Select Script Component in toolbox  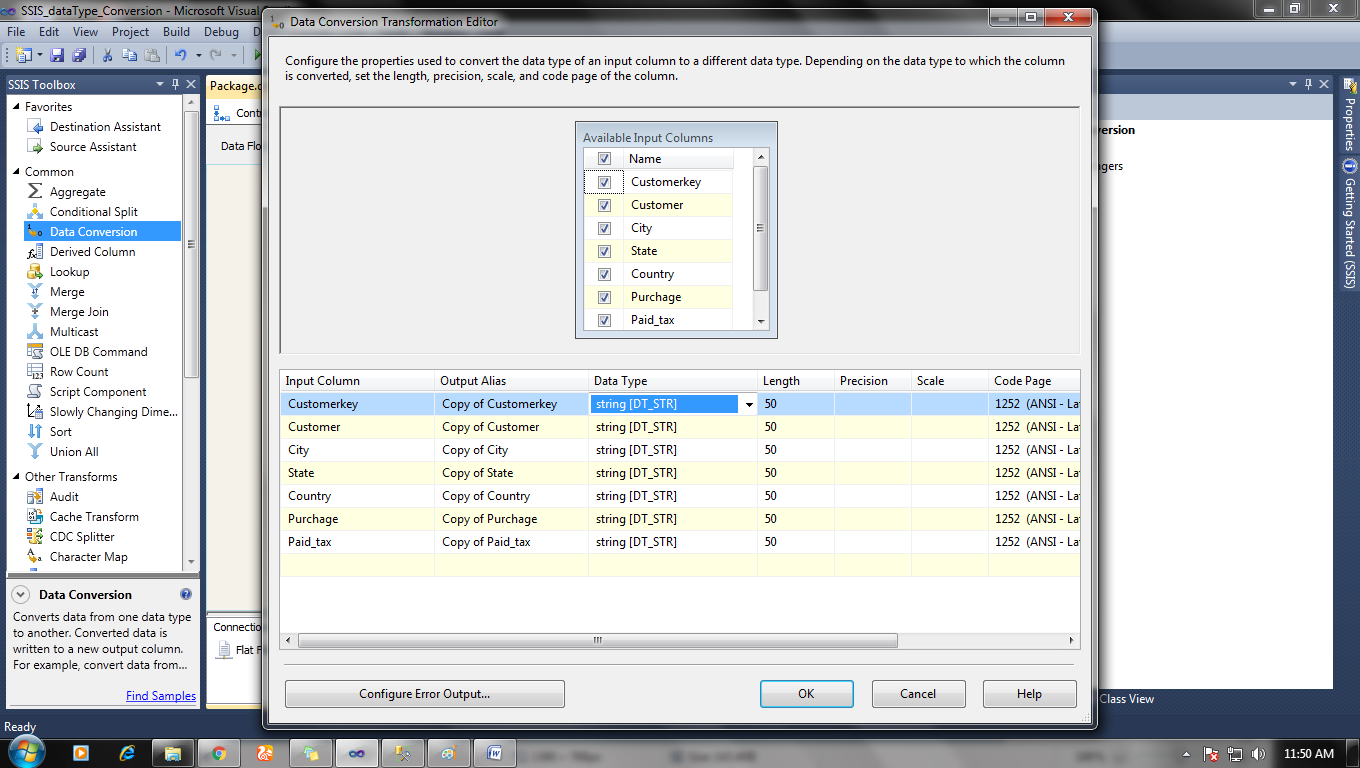(98, 392)
